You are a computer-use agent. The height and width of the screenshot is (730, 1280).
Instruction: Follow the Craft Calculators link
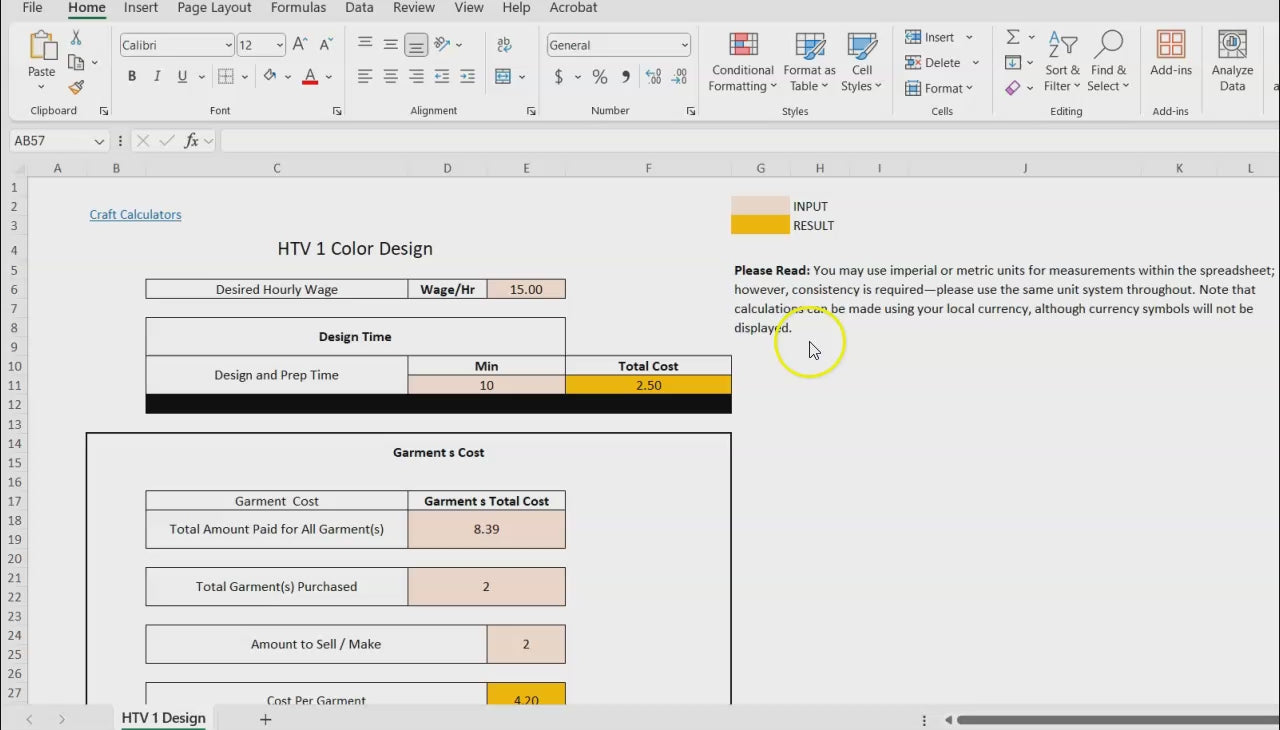coord(135,215)
